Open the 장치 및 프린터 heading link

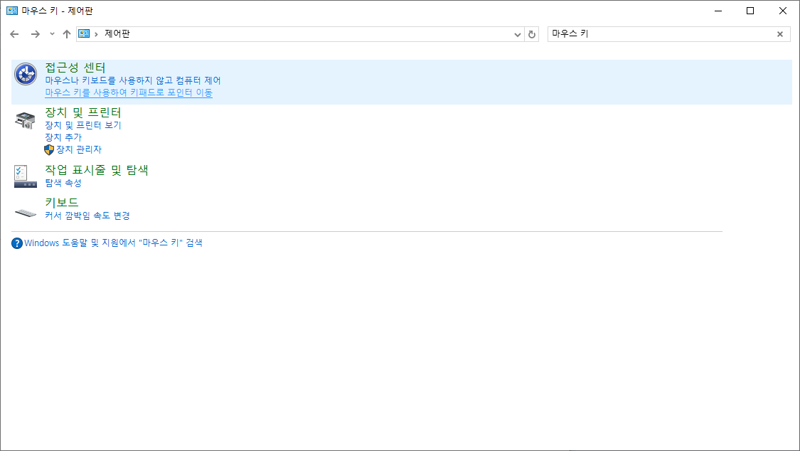click(x=83, y=112)
